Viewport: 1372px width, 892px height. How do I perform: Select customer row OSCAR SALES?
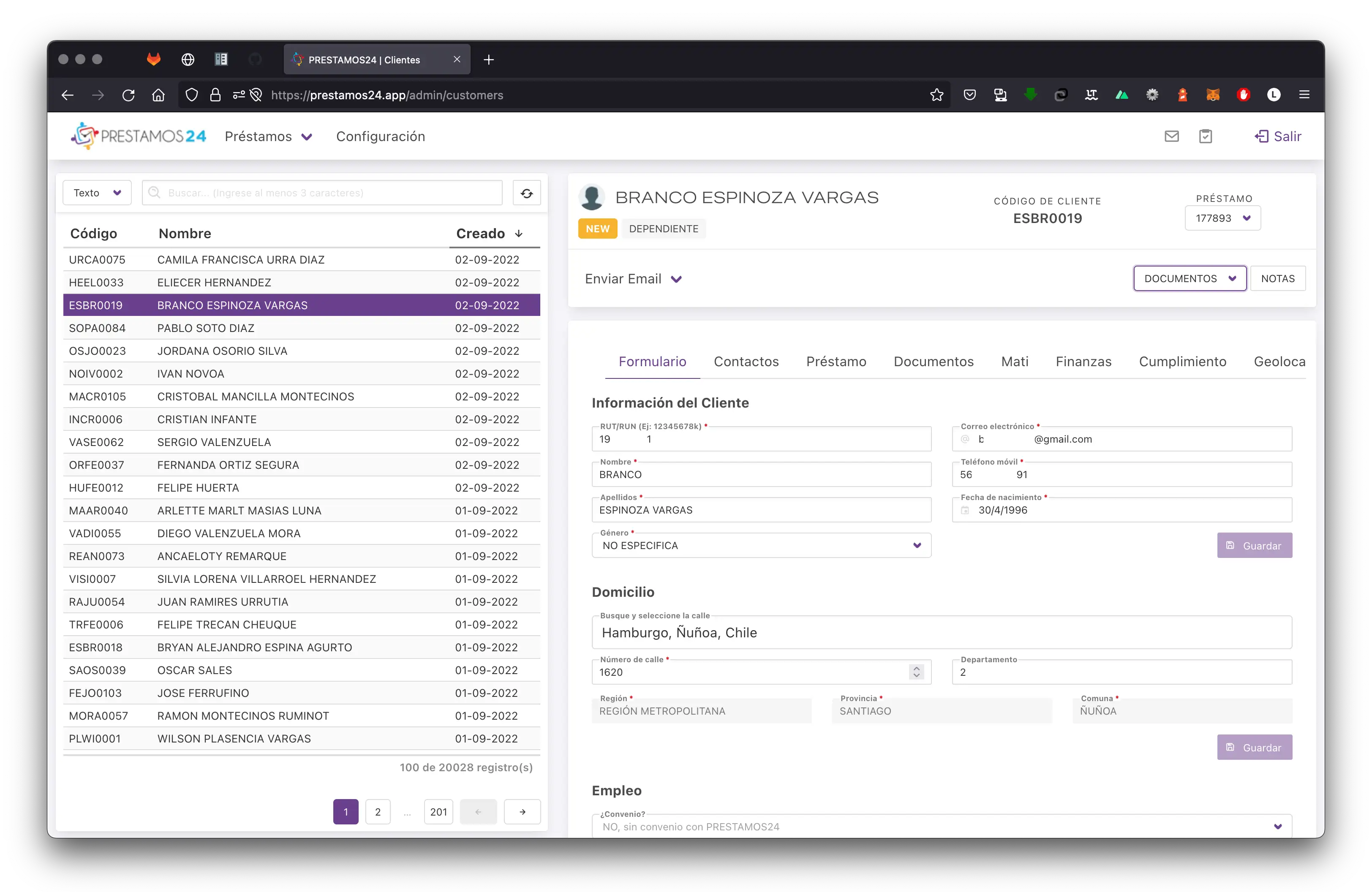302,670
